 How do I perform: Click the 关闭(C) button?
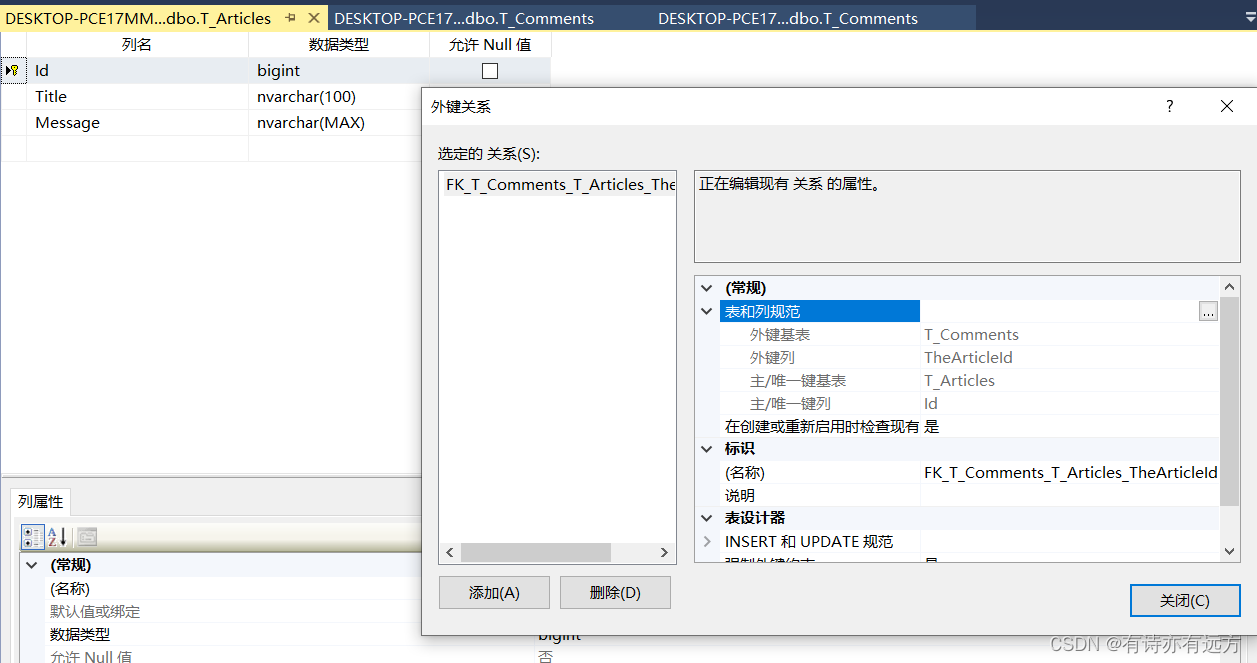(1185, 600)
